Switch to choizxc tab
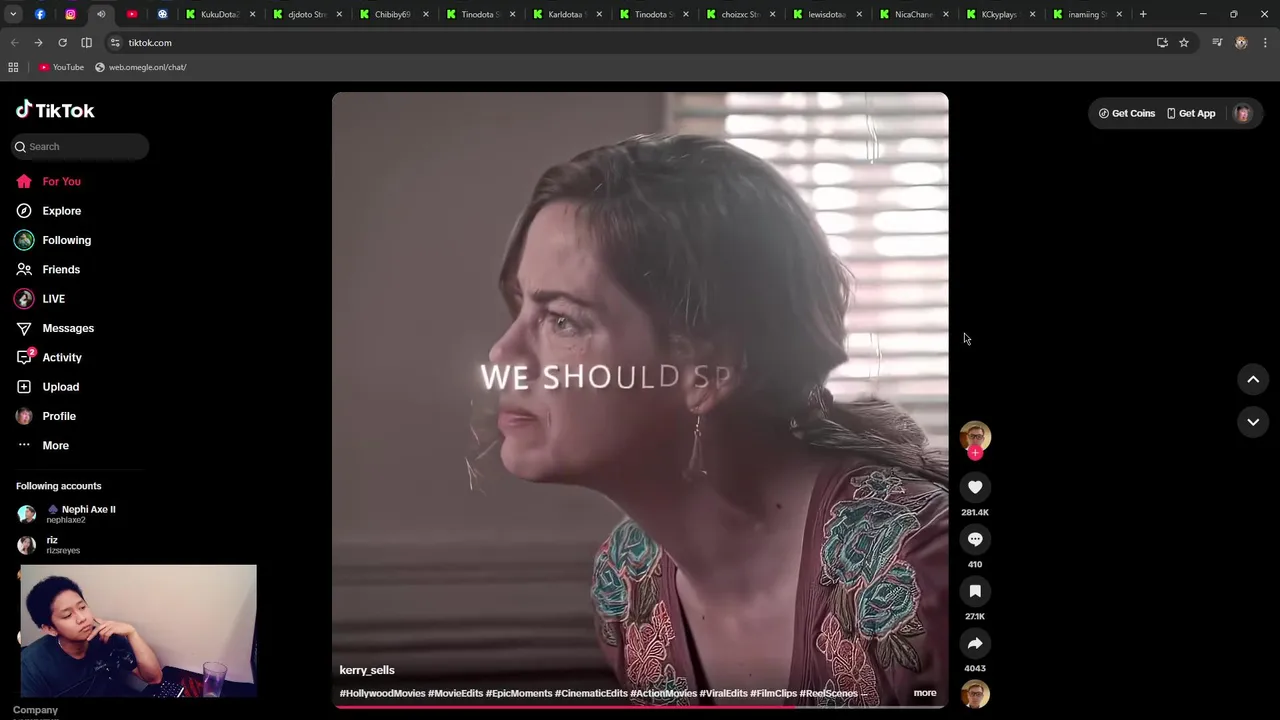This screenshot has width=1280, height=720. [x=741, y=14]
